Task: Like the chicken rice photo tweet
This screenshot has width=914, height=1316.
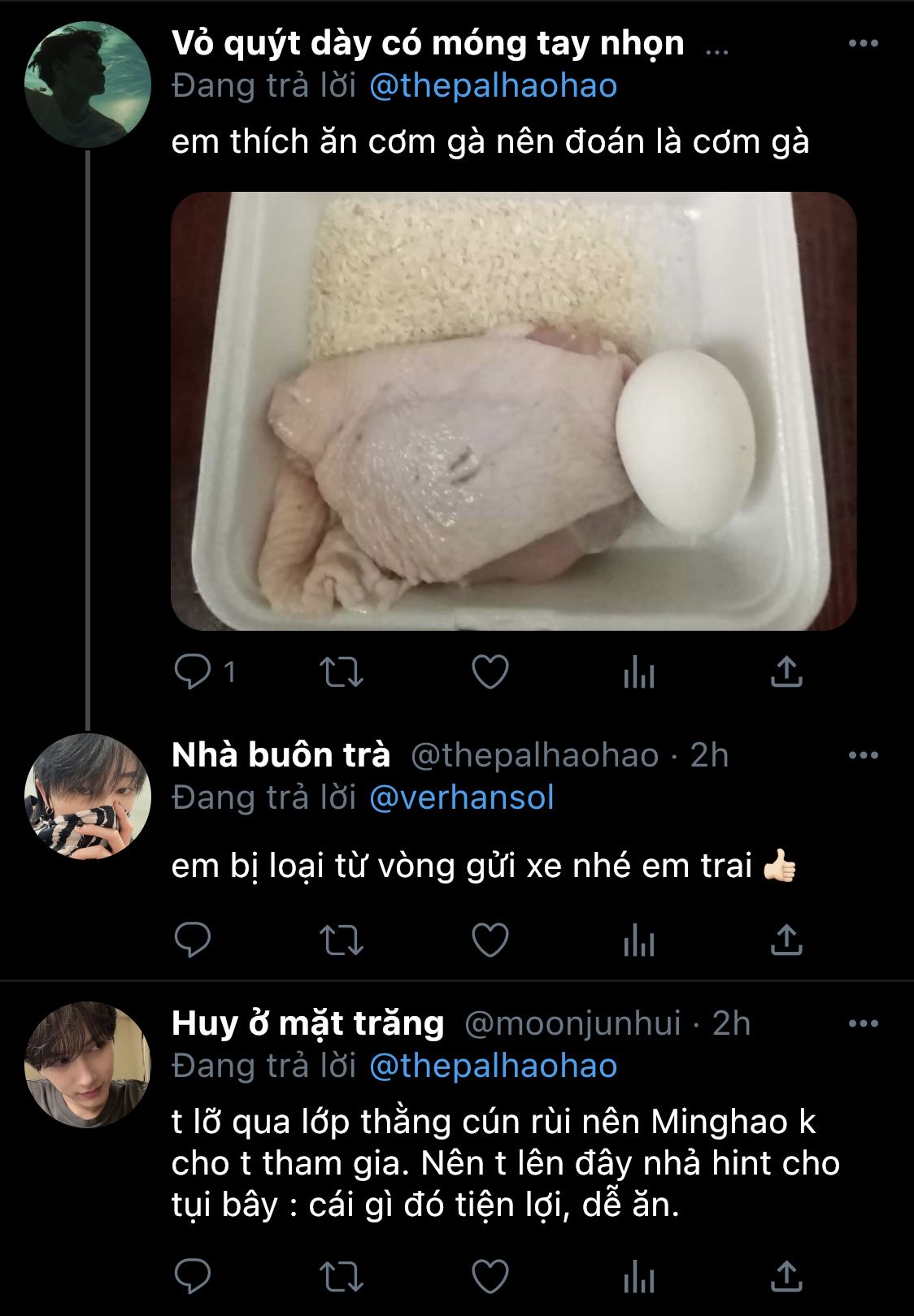Action: coord(490,672)
